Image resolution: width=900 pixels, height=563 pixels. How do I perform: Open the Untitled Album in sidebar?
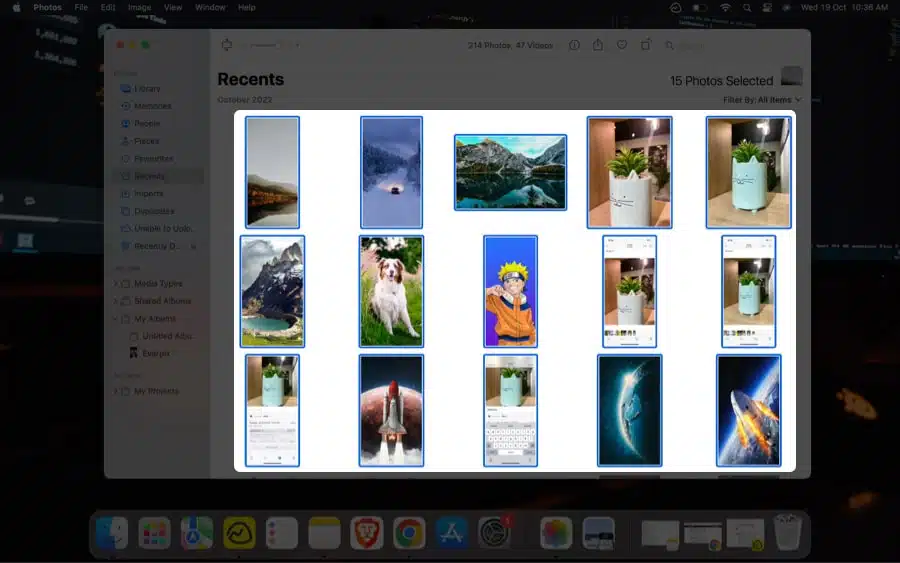pyautogui.click(x=162, y=336)
